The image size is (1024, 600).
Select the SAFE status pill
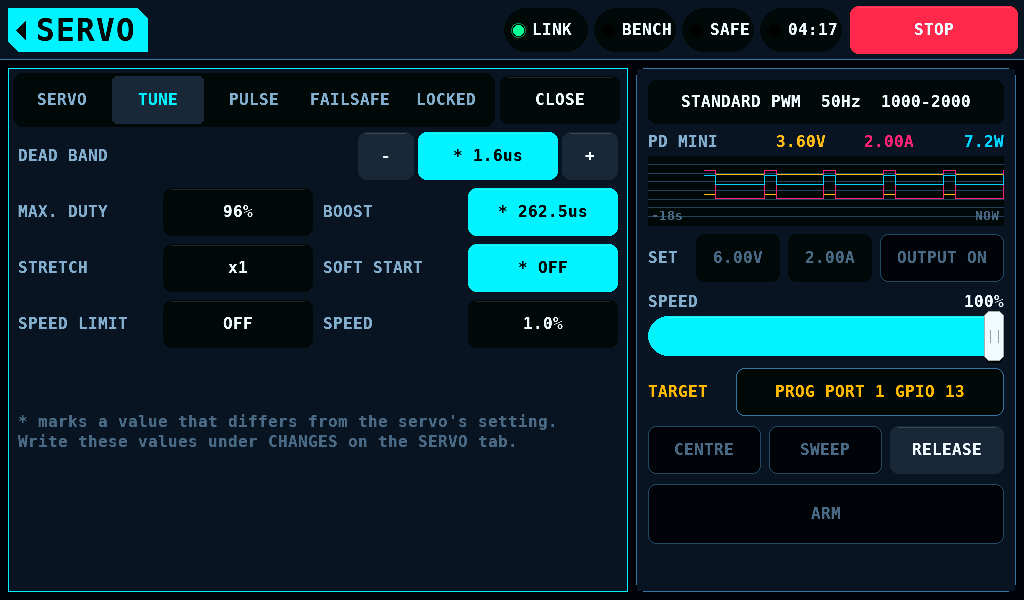pyautogui.click(x=718, y=30)
